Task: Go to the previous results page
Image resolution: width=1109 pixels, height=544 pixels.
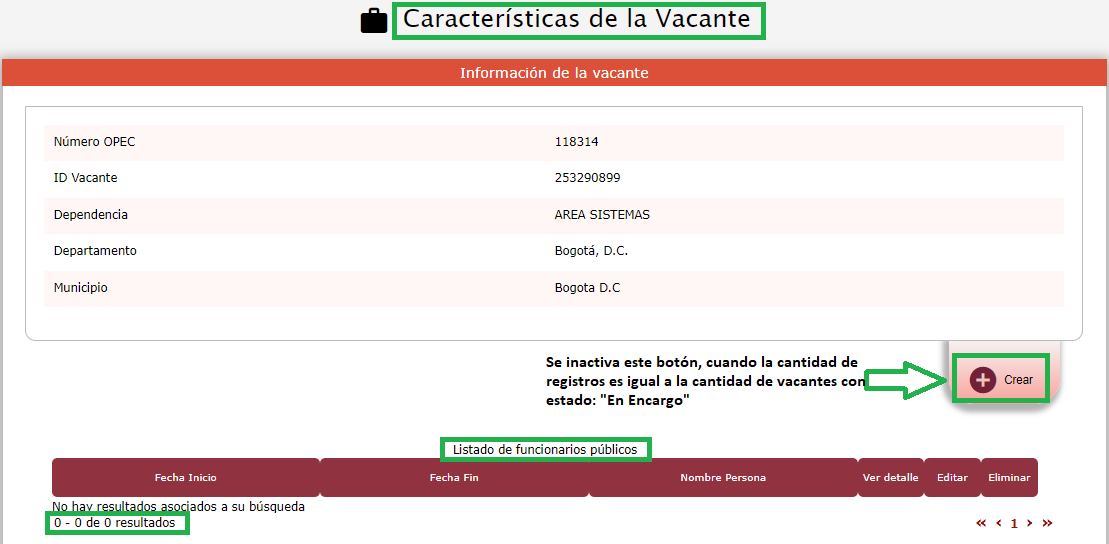Action: point(998,523)
